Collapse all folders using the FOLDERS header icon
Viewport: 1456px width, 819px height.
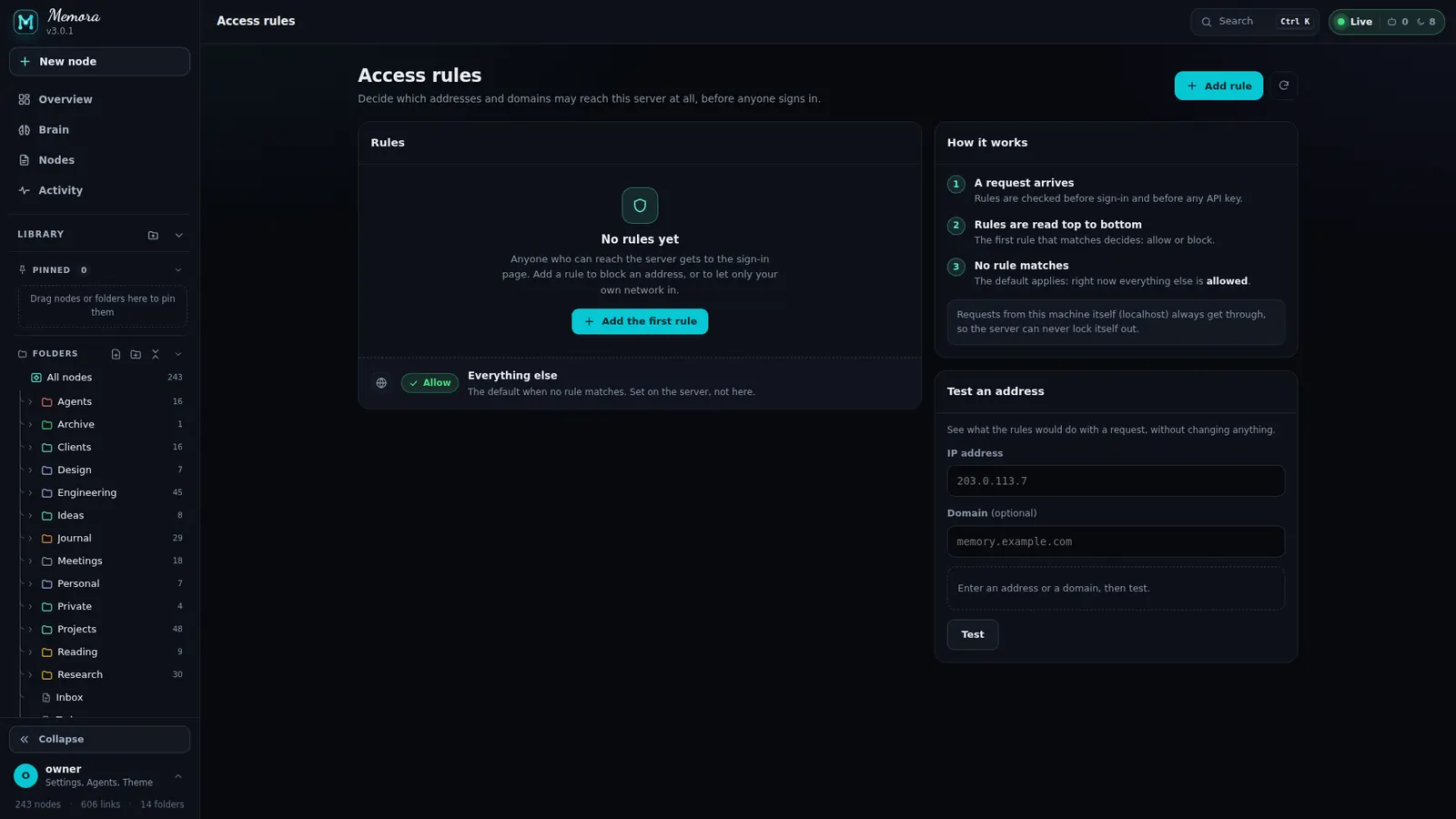pyautogui.click(x=156, y=354)
